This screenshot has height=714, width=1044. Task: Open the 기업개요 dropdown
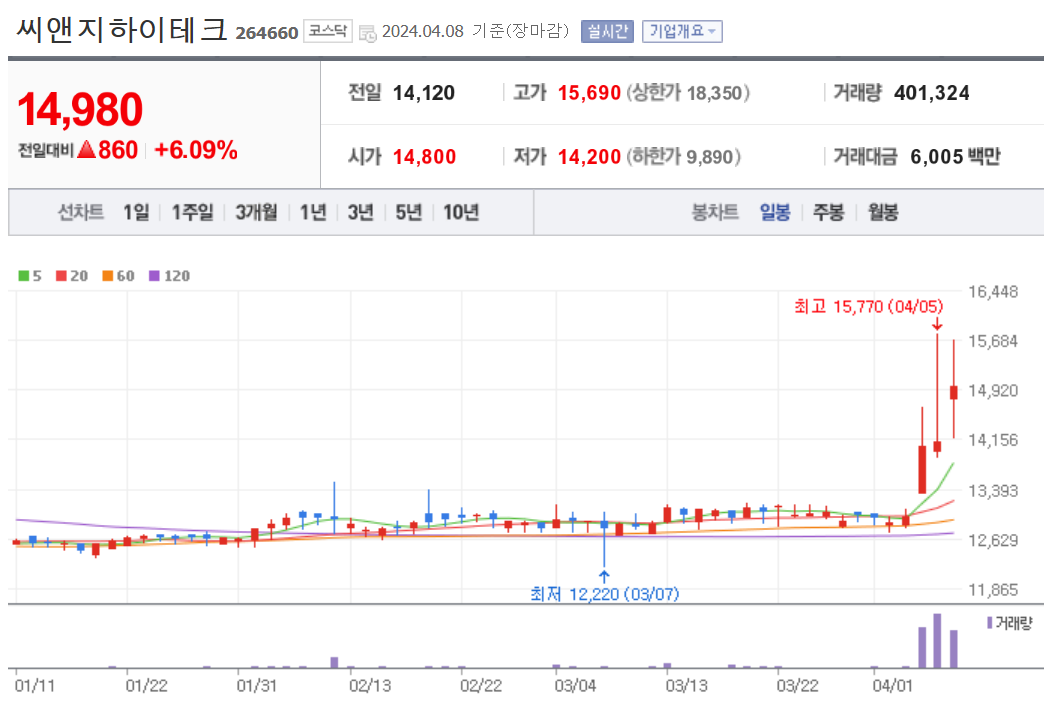pos(682,31)
